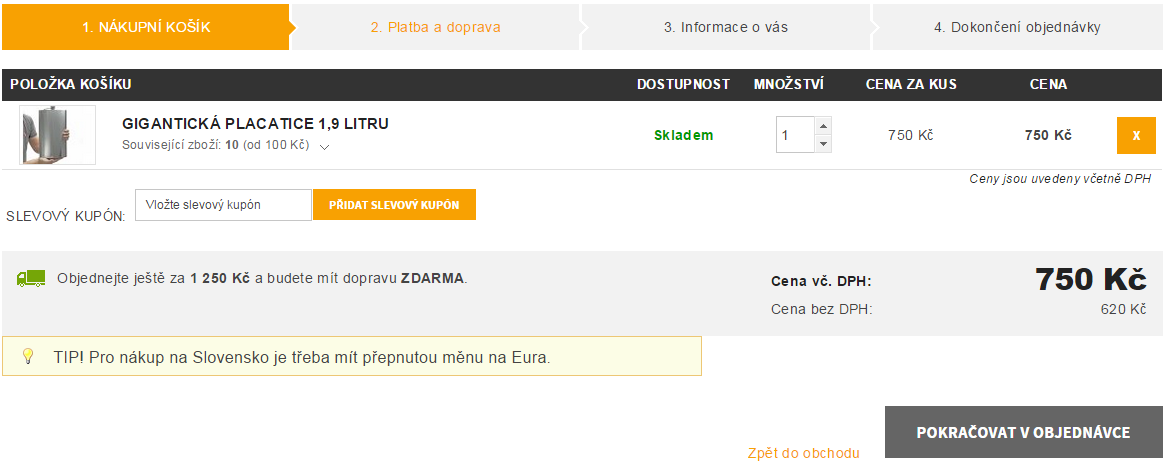
Task: Increase quantity with the up arrow
Action: pos(823,126)
